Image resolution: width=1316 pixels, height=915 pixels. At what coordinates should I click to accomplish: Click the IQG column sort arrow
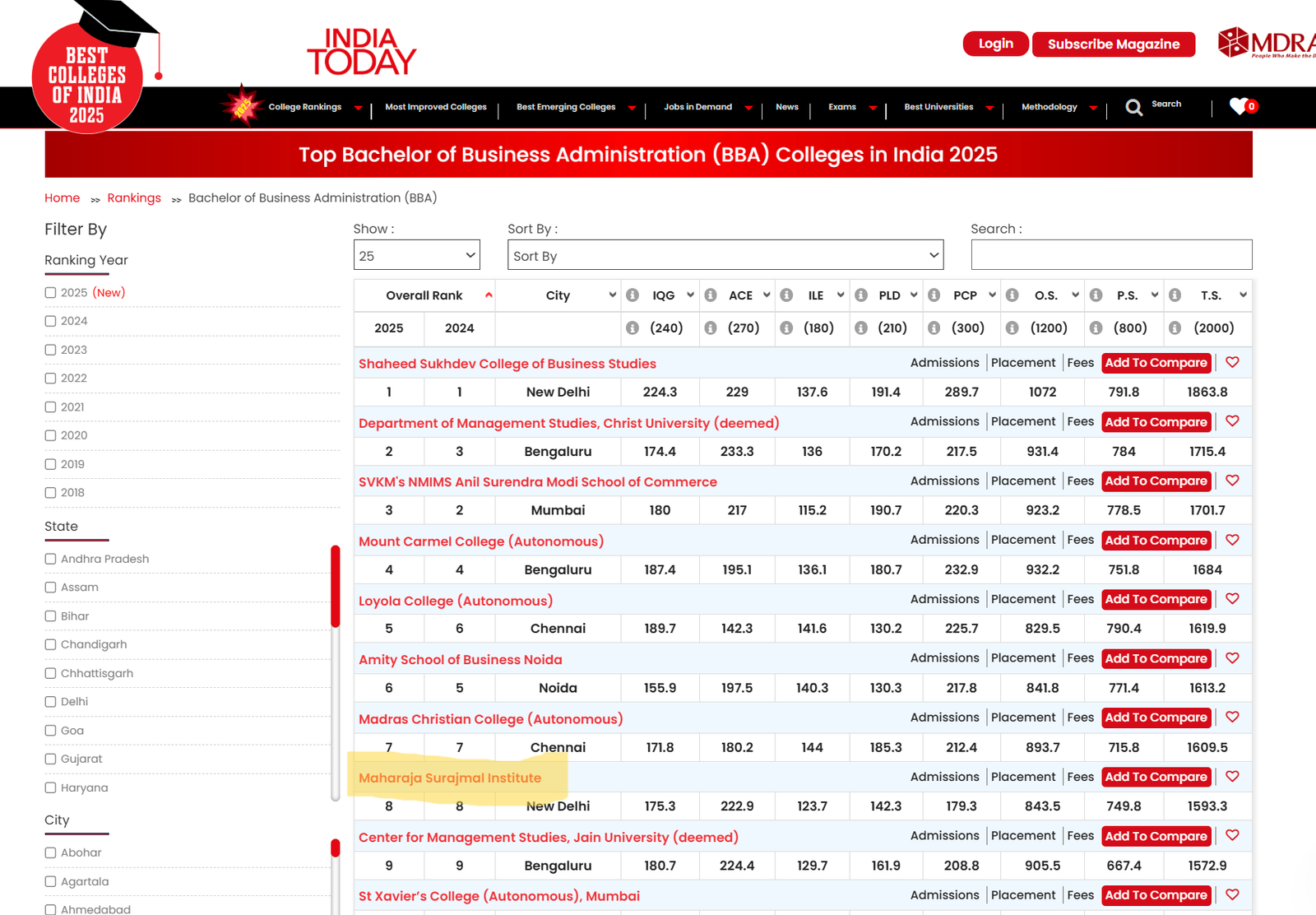coord(690,295)
